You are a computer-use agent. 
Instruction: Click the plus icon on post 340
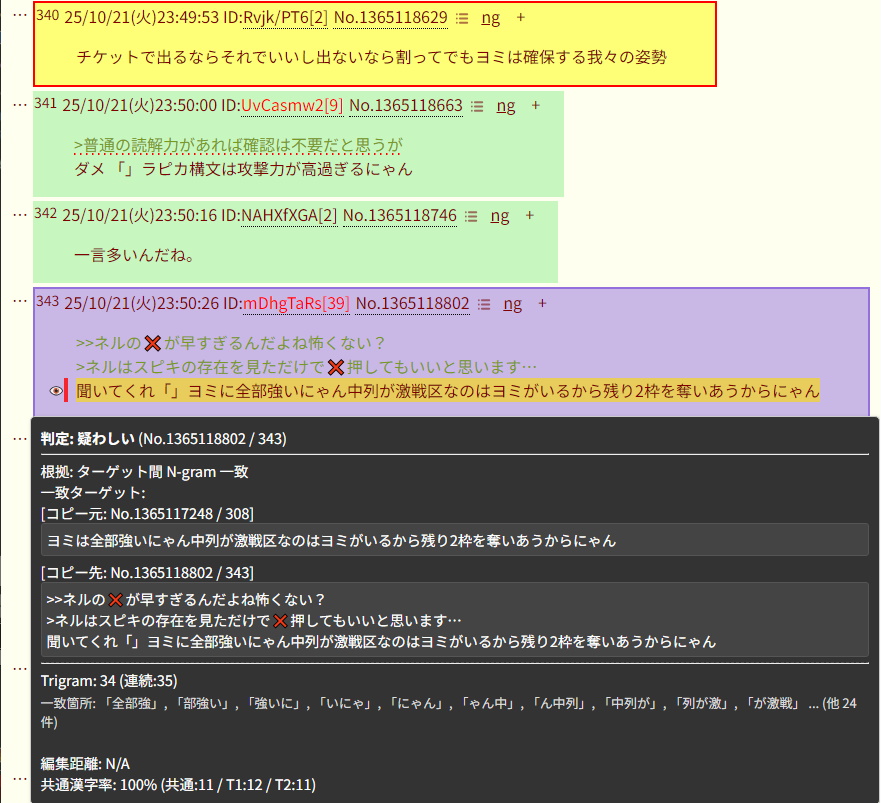point(519,18)
